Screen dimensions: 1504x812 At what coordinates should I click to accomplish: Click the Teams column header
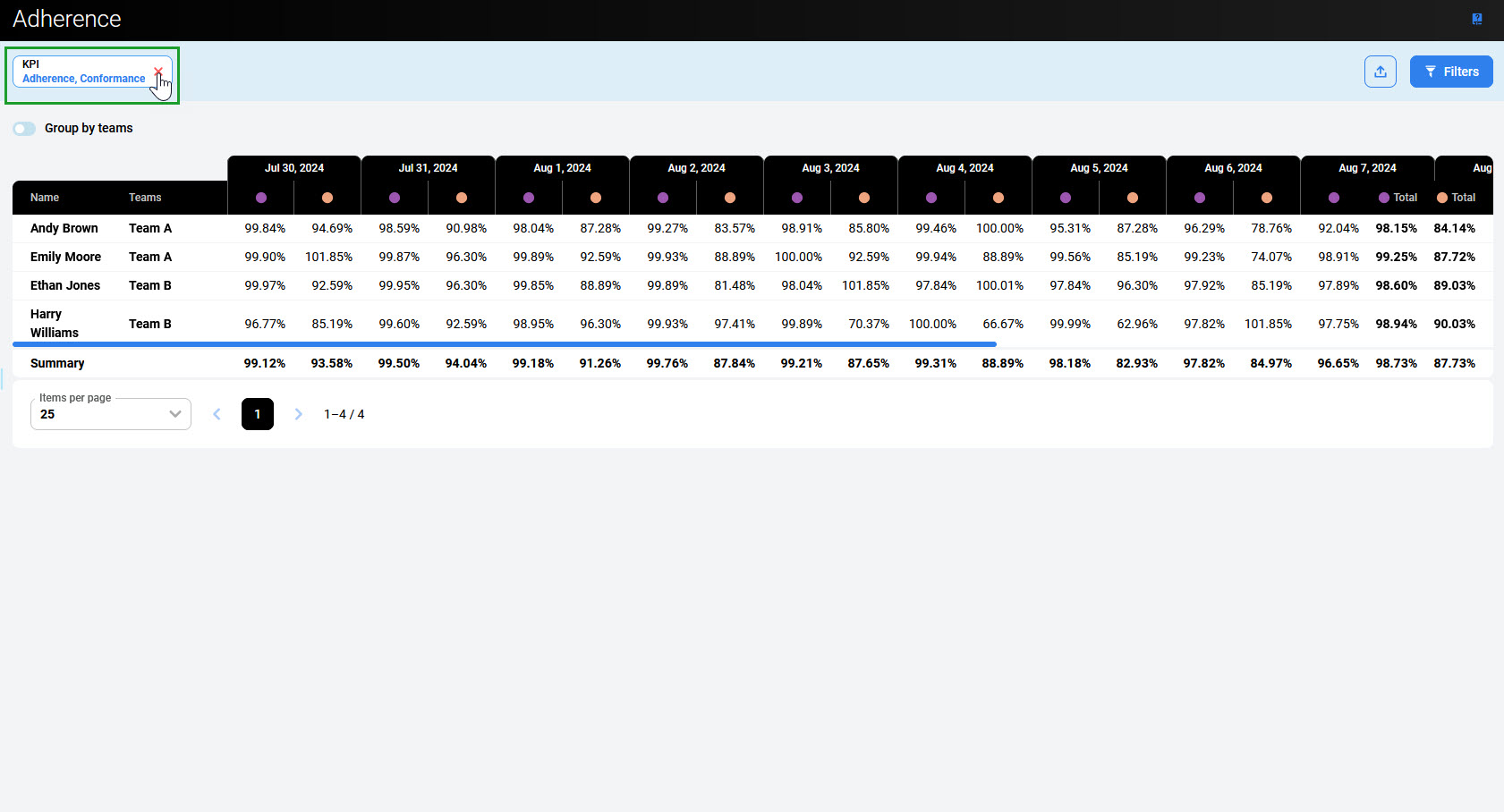pyautogui.click(x=145, y=198)
